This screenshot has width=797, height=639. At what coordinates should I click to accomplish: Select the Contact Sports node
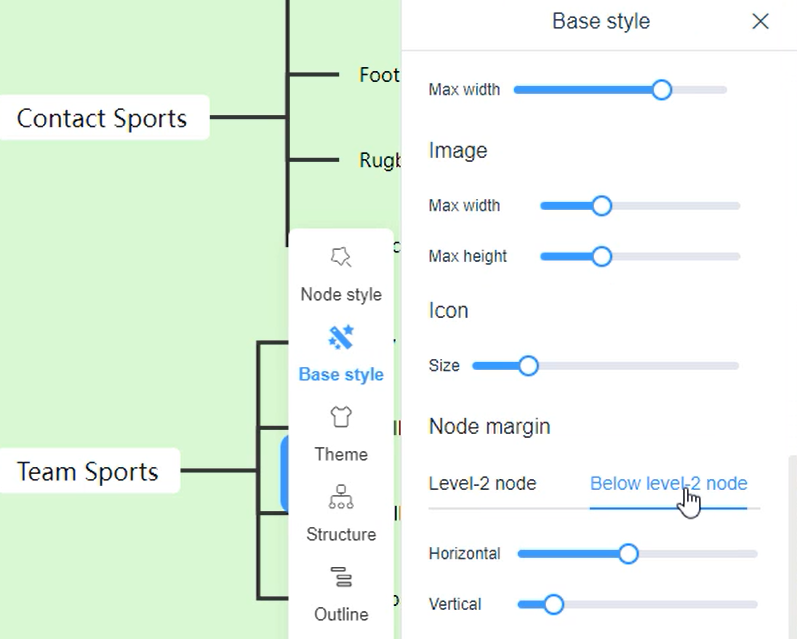(x=102, y=118)
